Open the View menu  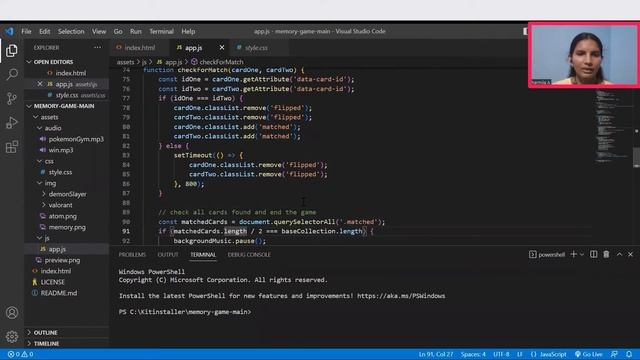(x=99, y=31)
